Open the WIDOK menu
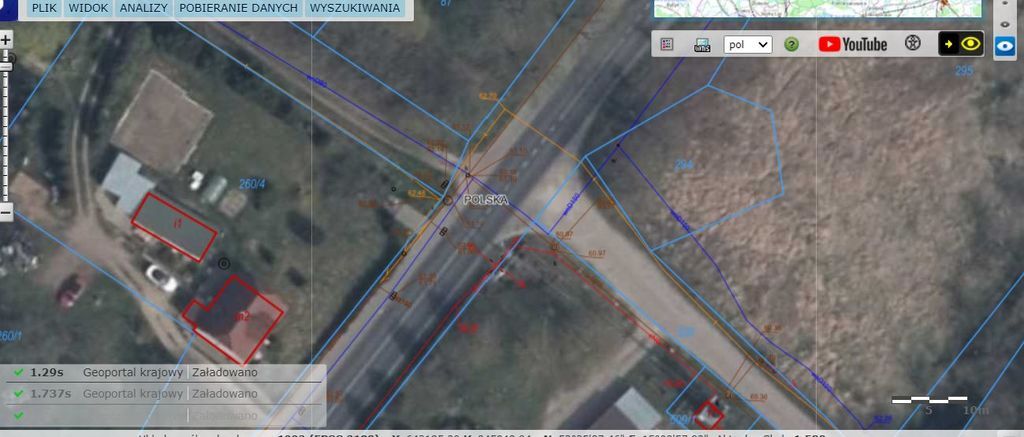The image size is (1024, 437). click(89, 8)
